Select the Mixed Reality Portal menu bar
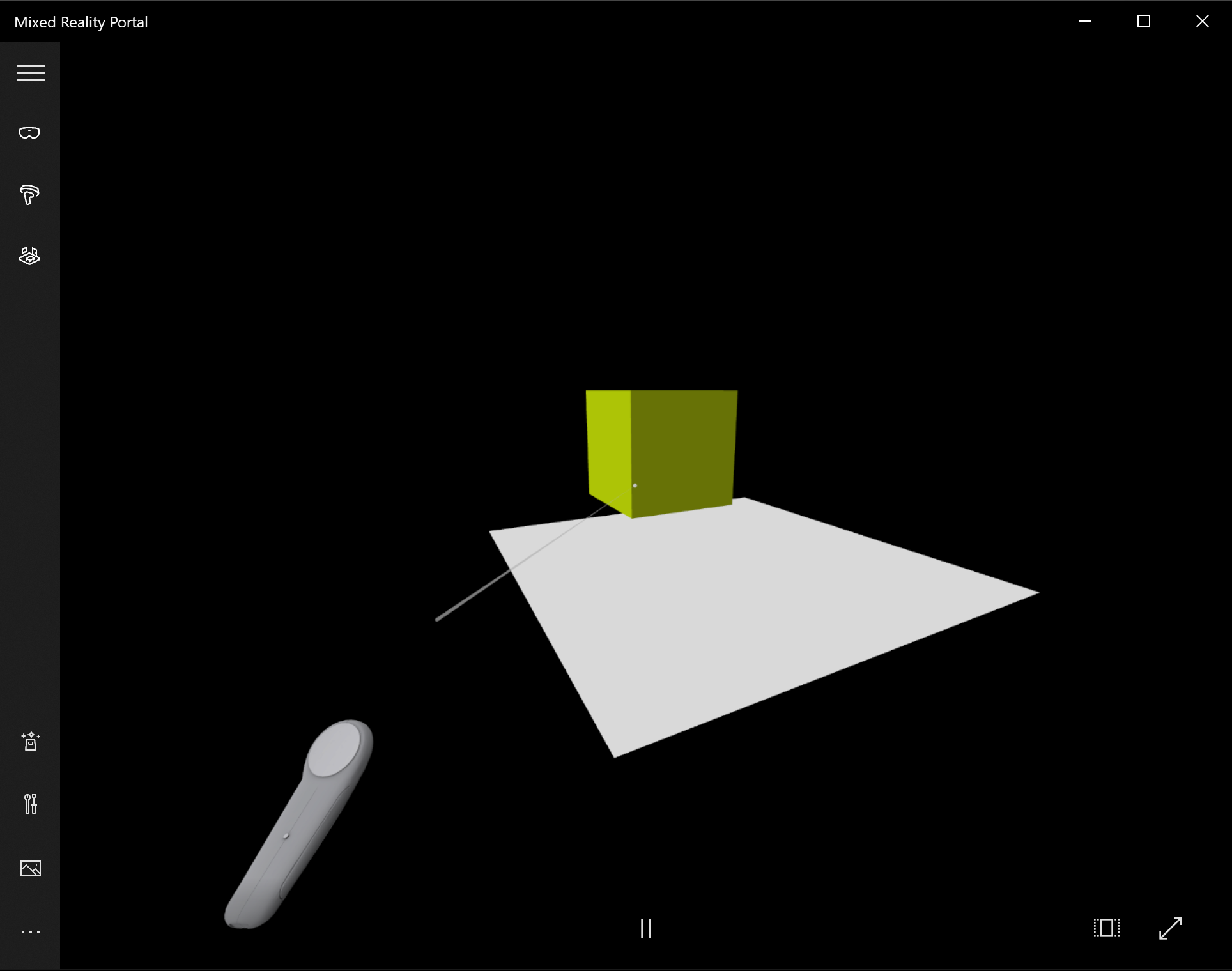Screen dimensions: 1232x971 tap(29, 72)
